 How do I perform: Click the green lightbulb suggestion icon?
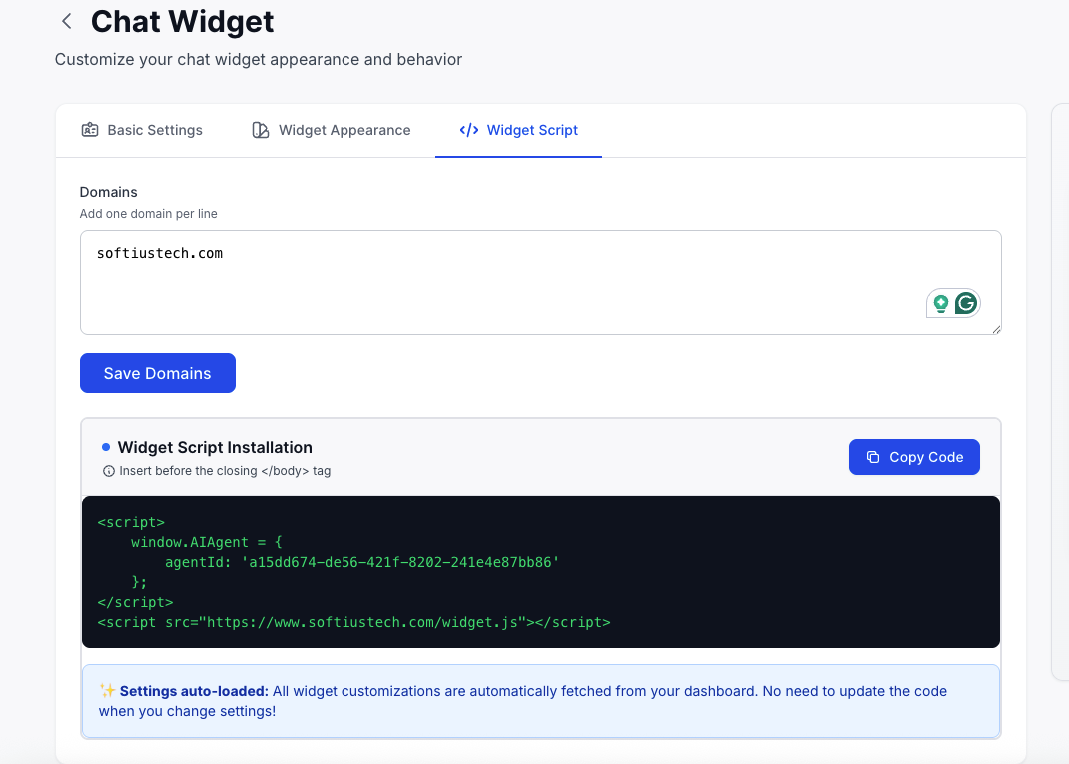pyautogui.click(x=941, y=303)
